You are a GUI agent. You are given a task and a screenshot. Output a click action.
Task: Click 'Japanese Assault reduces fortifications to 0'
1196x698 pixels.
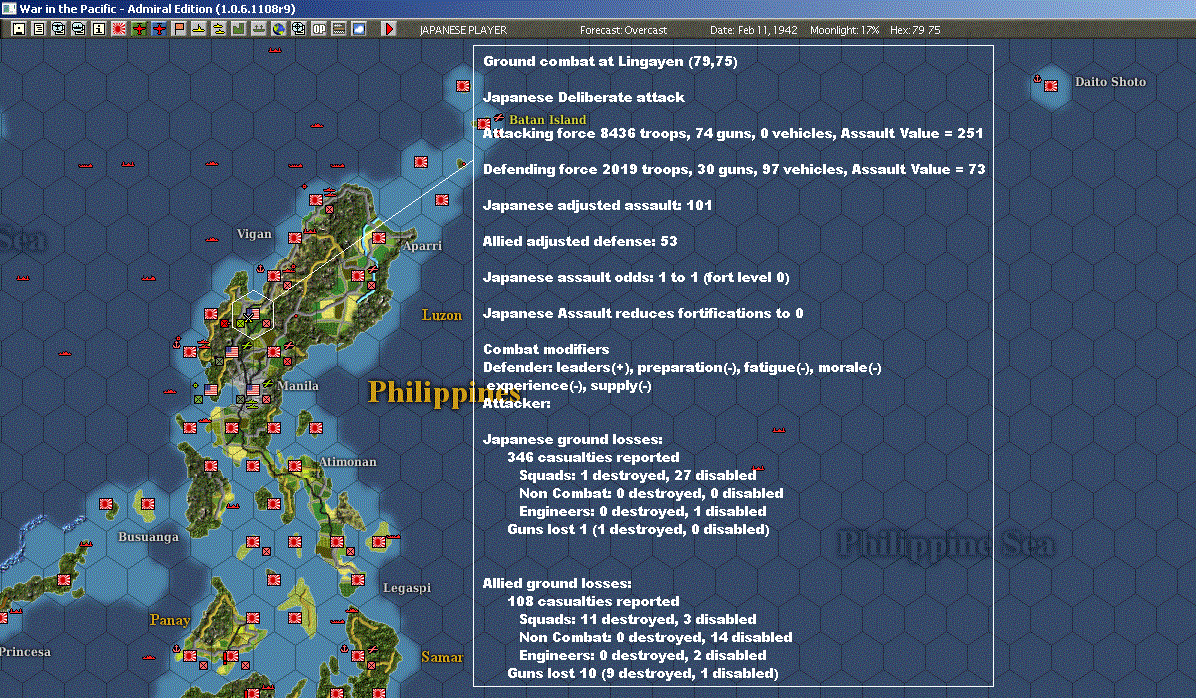coord(643,313)
